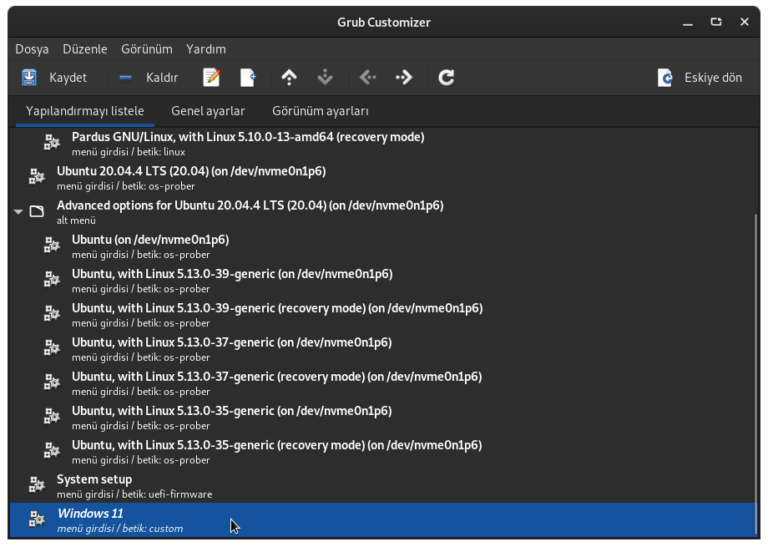Open the Dosya menu
This screenshot has width=768, height=547.
(x=32, y=49)
